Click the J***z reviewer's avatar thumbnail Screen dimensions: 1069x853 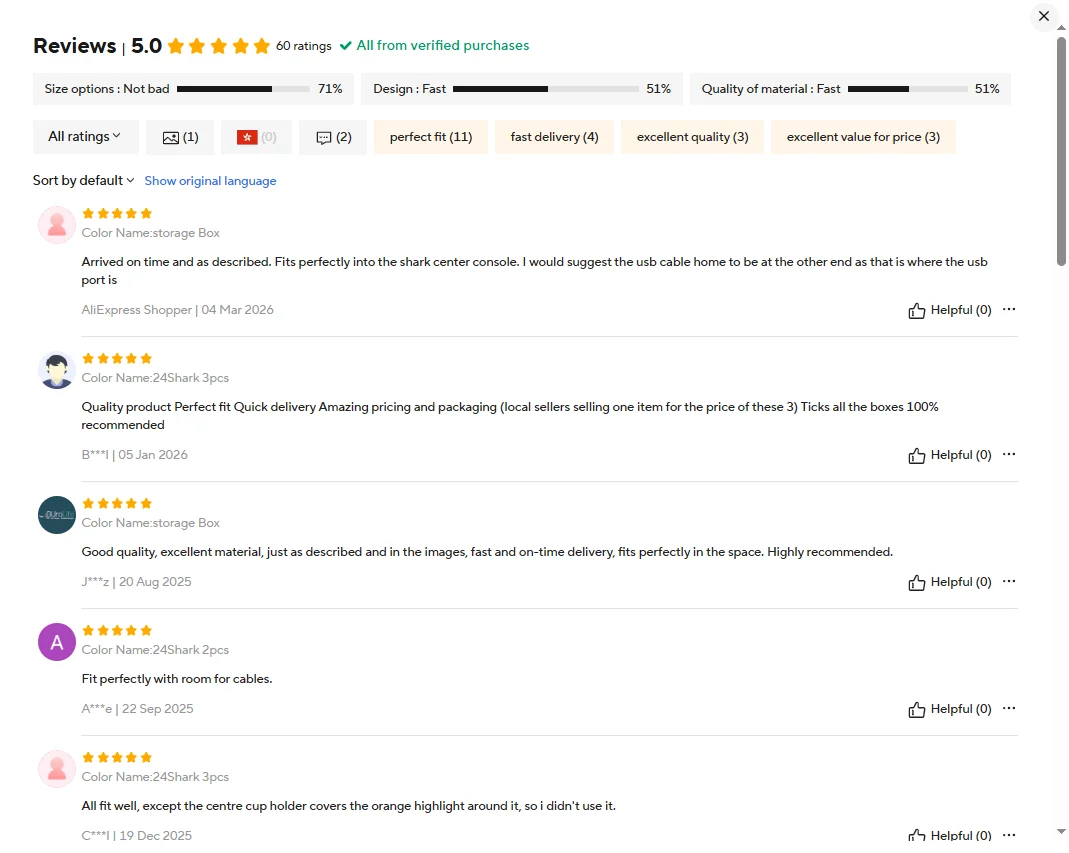(x=57, y=515)
